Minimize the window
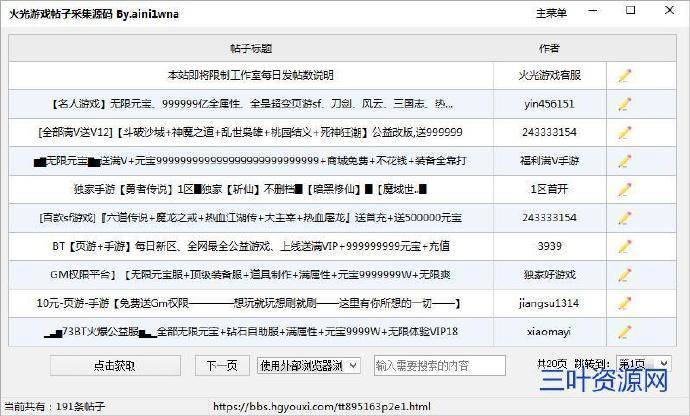Image resolution: width=690 pixels, height=416 pixels. coord(593,11)
